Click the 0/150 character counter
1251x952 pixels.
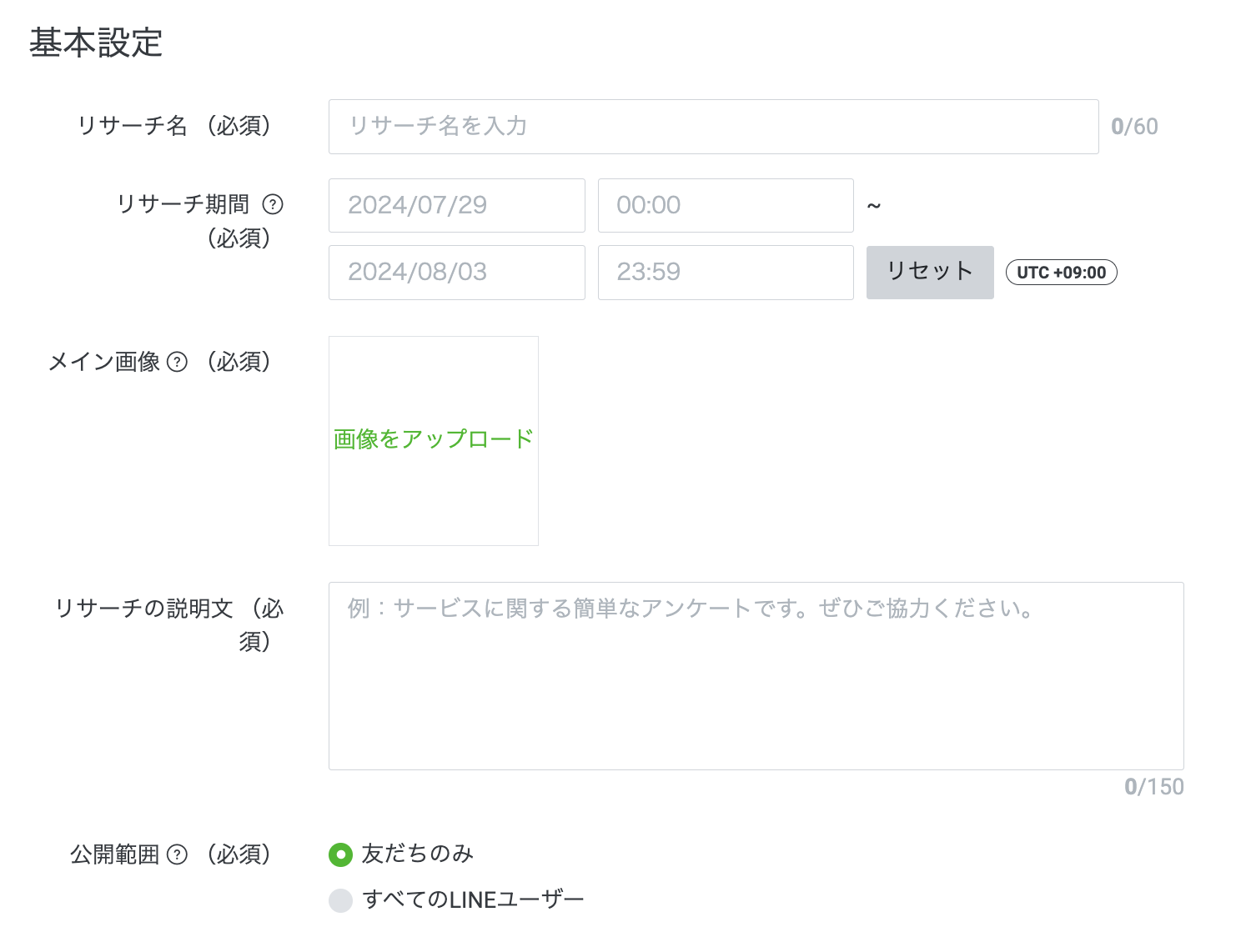pyautogui.click(x=1154, y=787)
